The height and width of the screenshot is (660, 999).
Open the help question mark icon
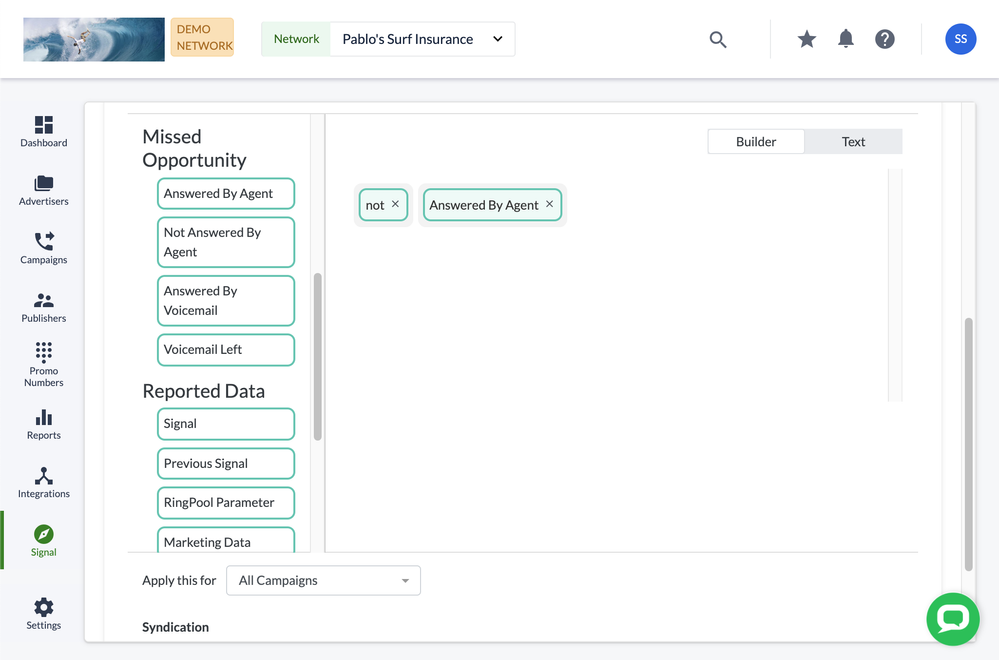[884, 39]
